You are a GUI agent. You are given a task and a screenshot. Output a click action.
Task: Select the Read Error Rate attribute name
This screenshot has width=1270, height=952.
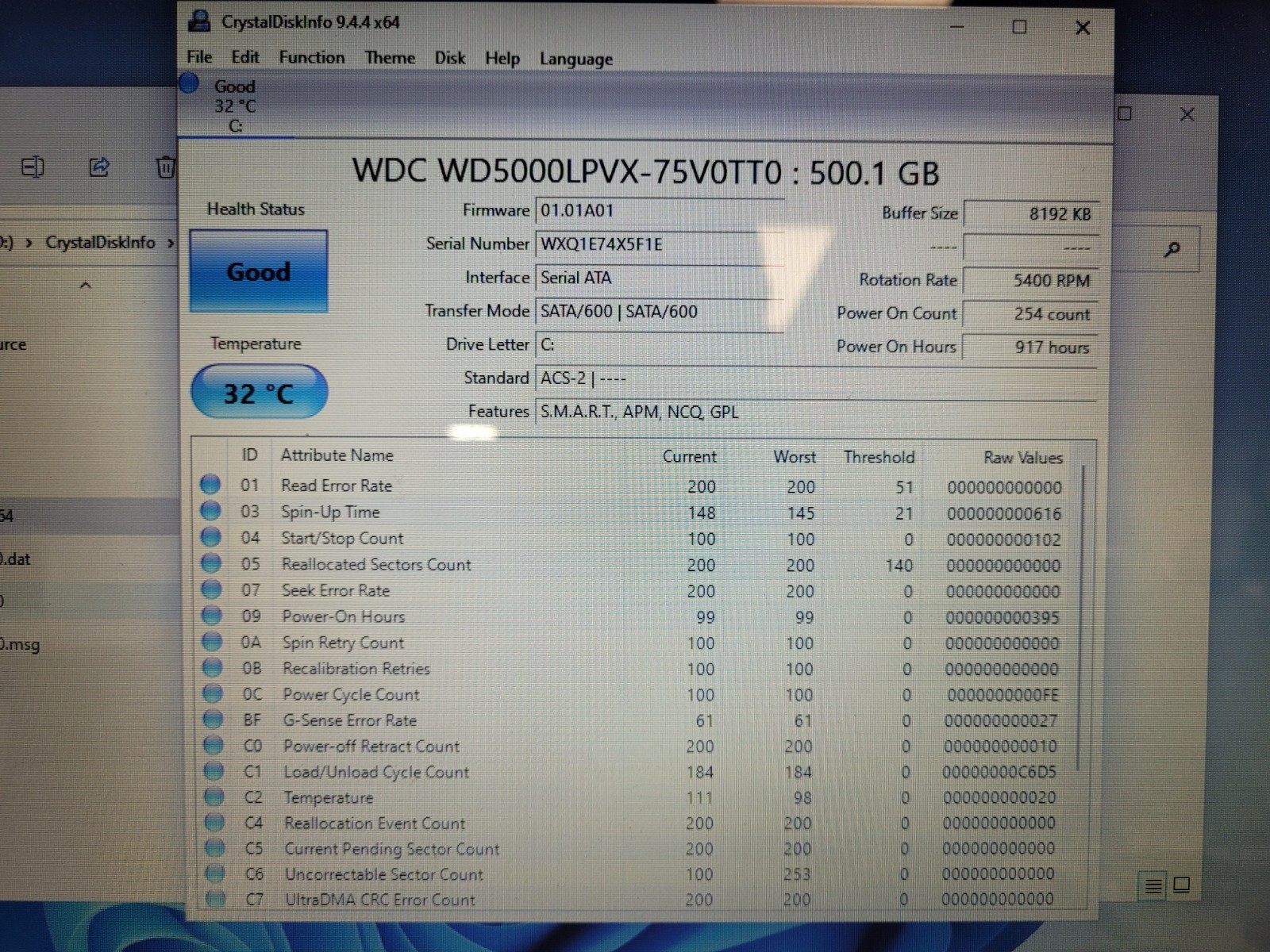pos(337,486)
